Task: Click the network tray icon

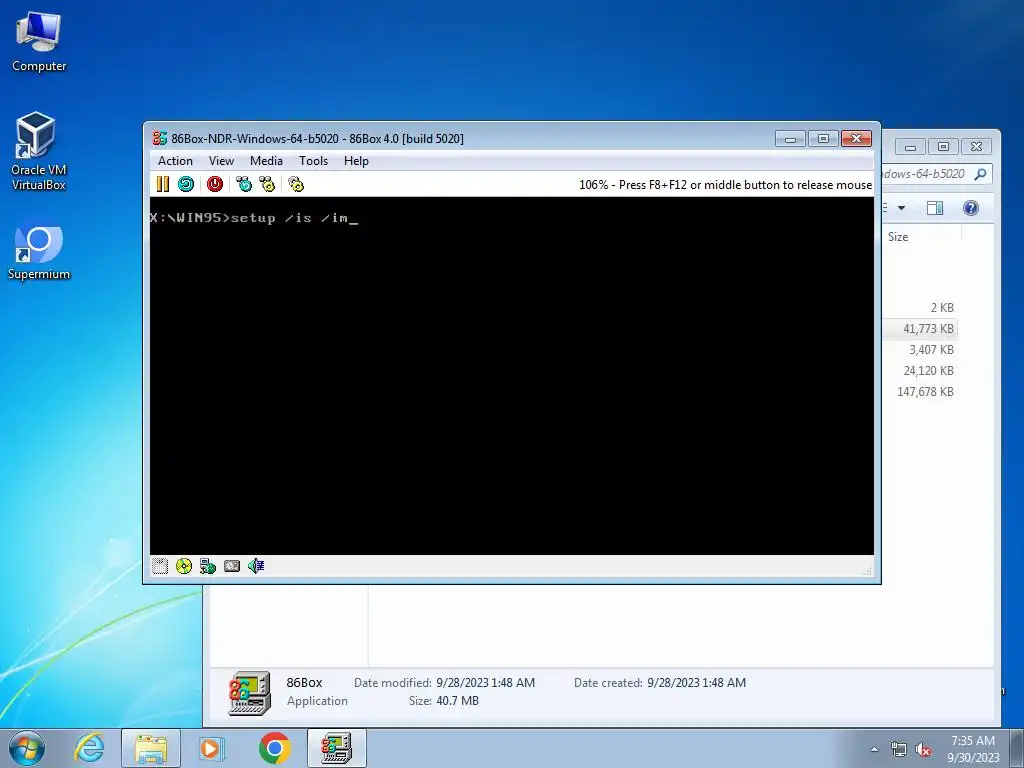Action: tap(899, 750)
